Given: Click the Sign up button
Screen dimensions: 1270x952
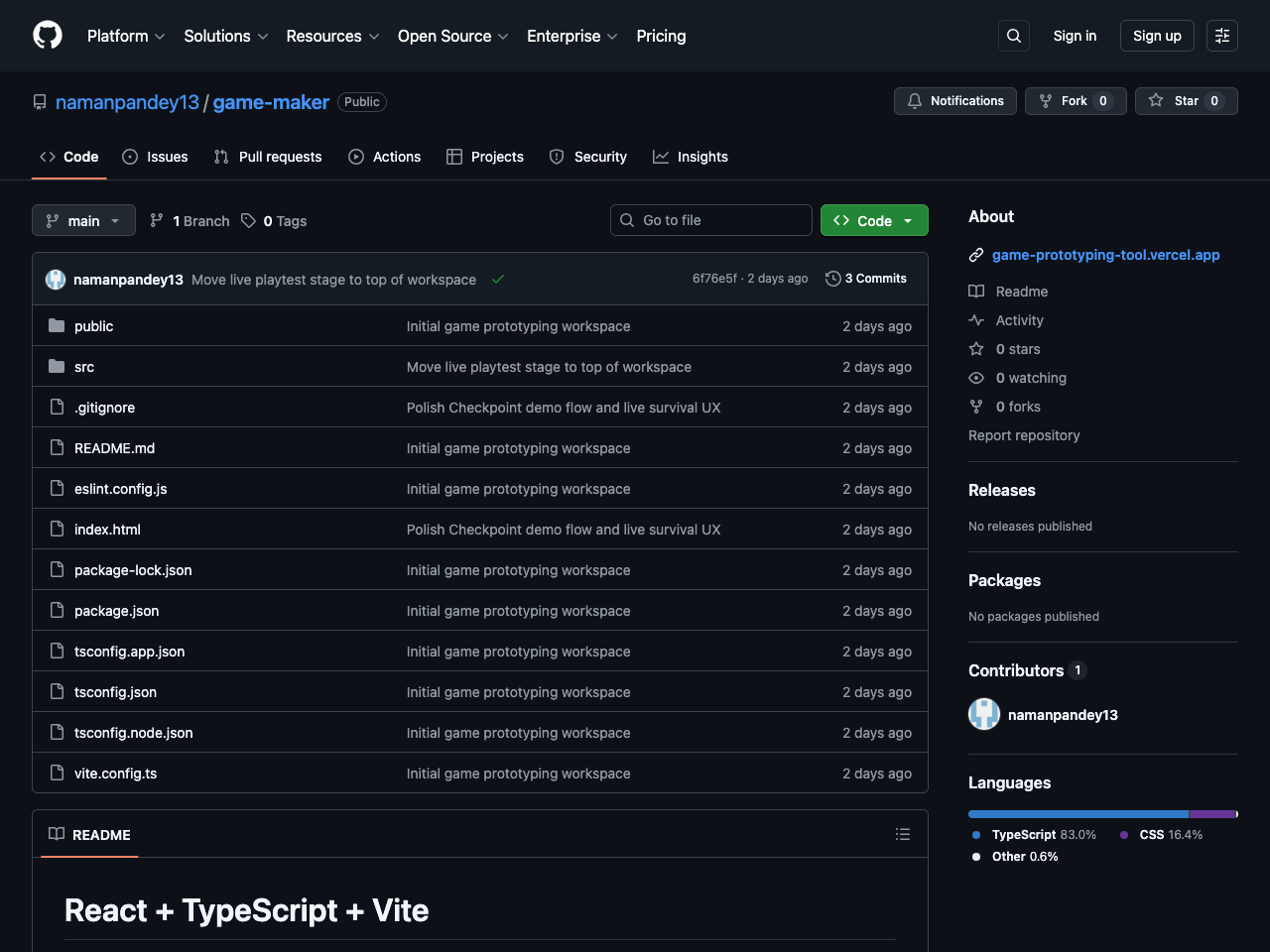Looking at the screenshot, I should [1157, 36].
